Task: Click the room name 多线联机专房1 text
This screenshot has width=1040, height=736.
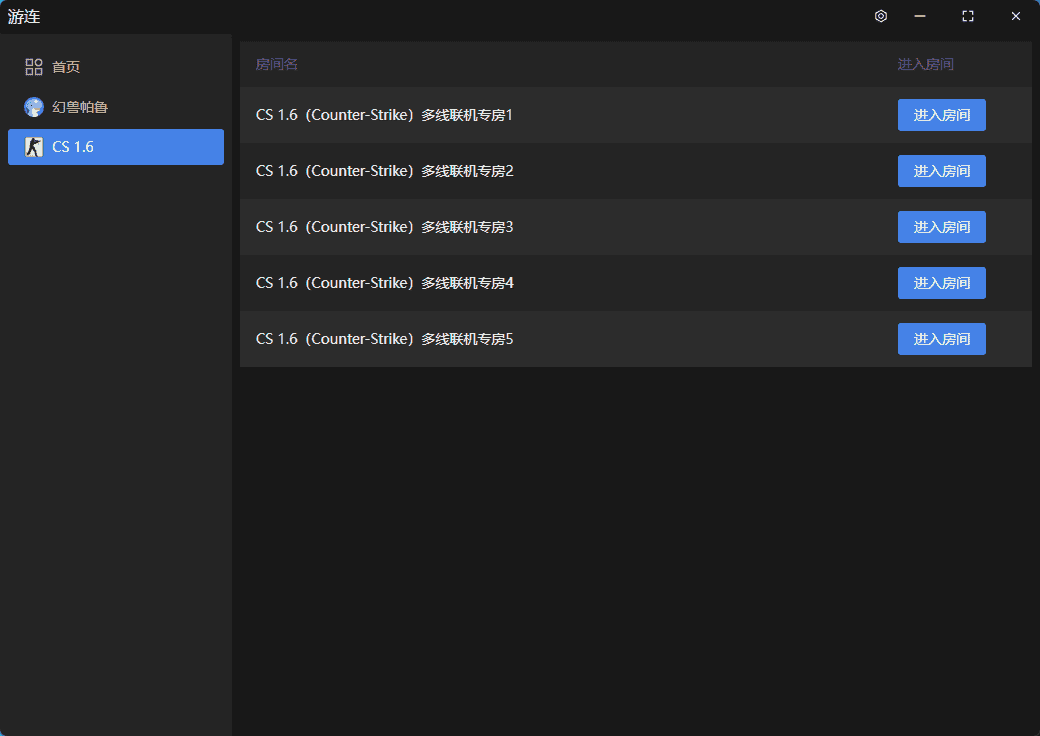Action: click(x=384, y=115)
